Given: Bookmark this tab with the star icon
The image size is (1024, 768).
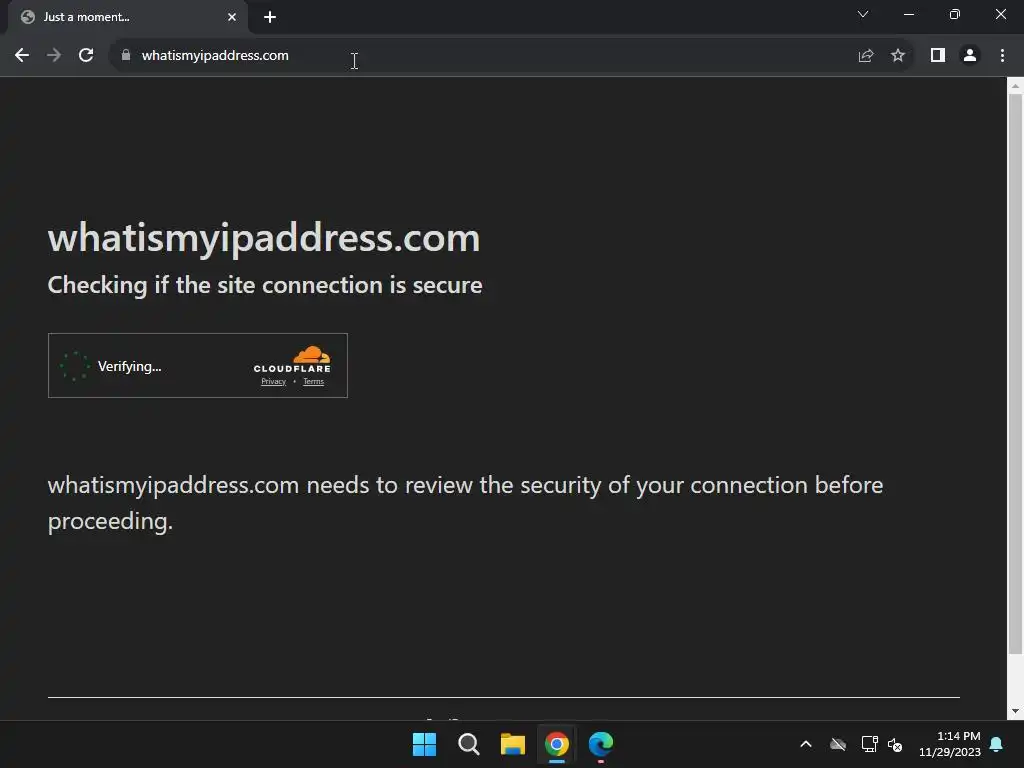Looking at the screenshot, I should coord(898,56).
